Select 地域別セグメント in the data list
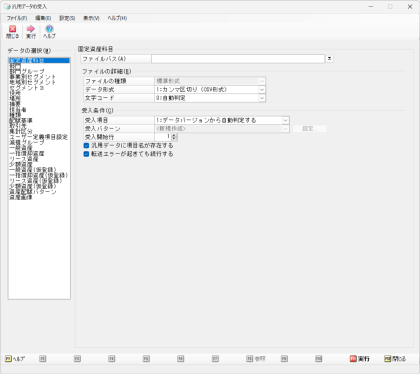The width and height of the screenshot is (420, 374). (x=32, y=82)
